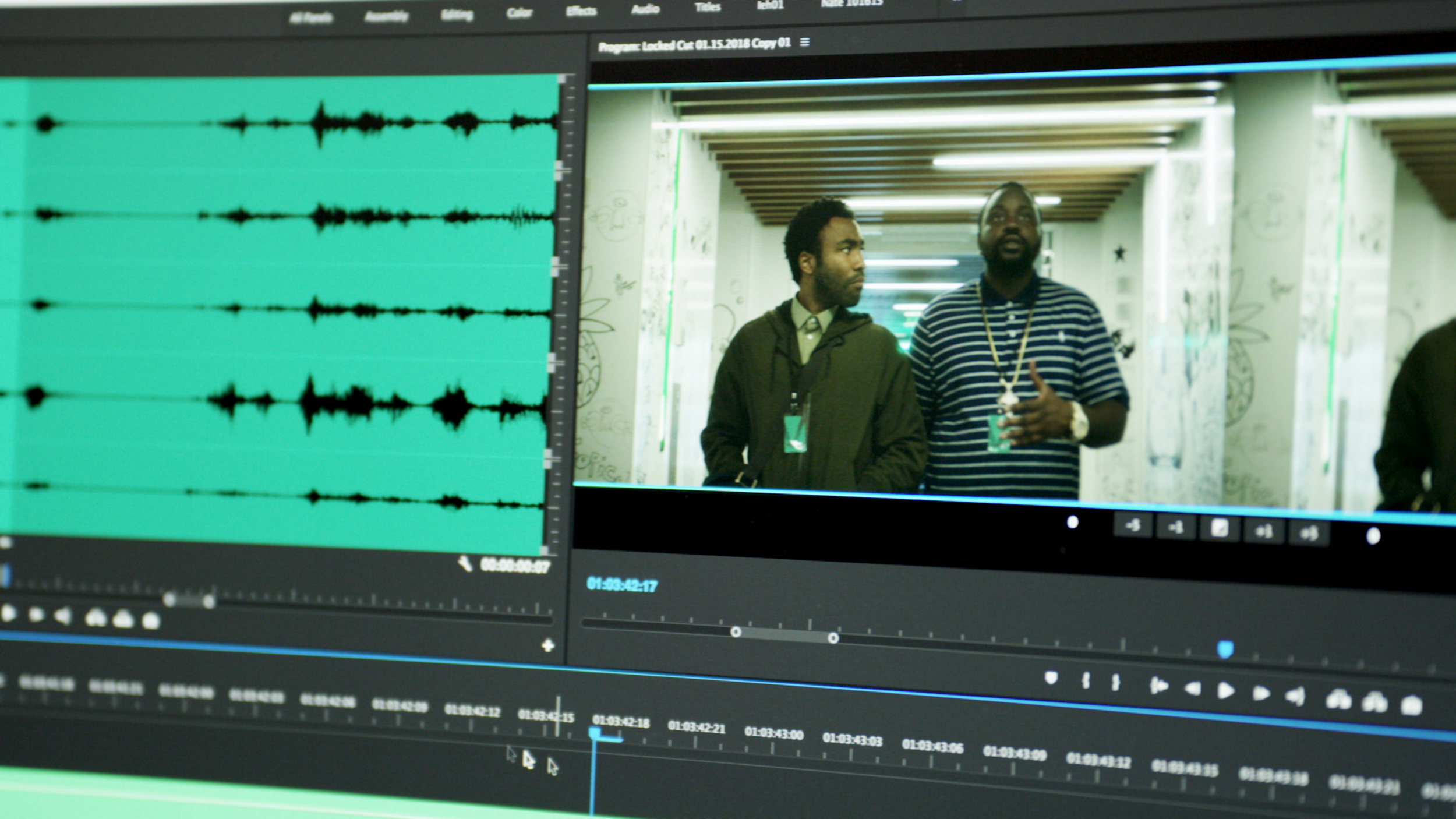Screen dimensions: 1456x819
Task: Switch to the All Panels workspace
Action: [x=311, y=18]
